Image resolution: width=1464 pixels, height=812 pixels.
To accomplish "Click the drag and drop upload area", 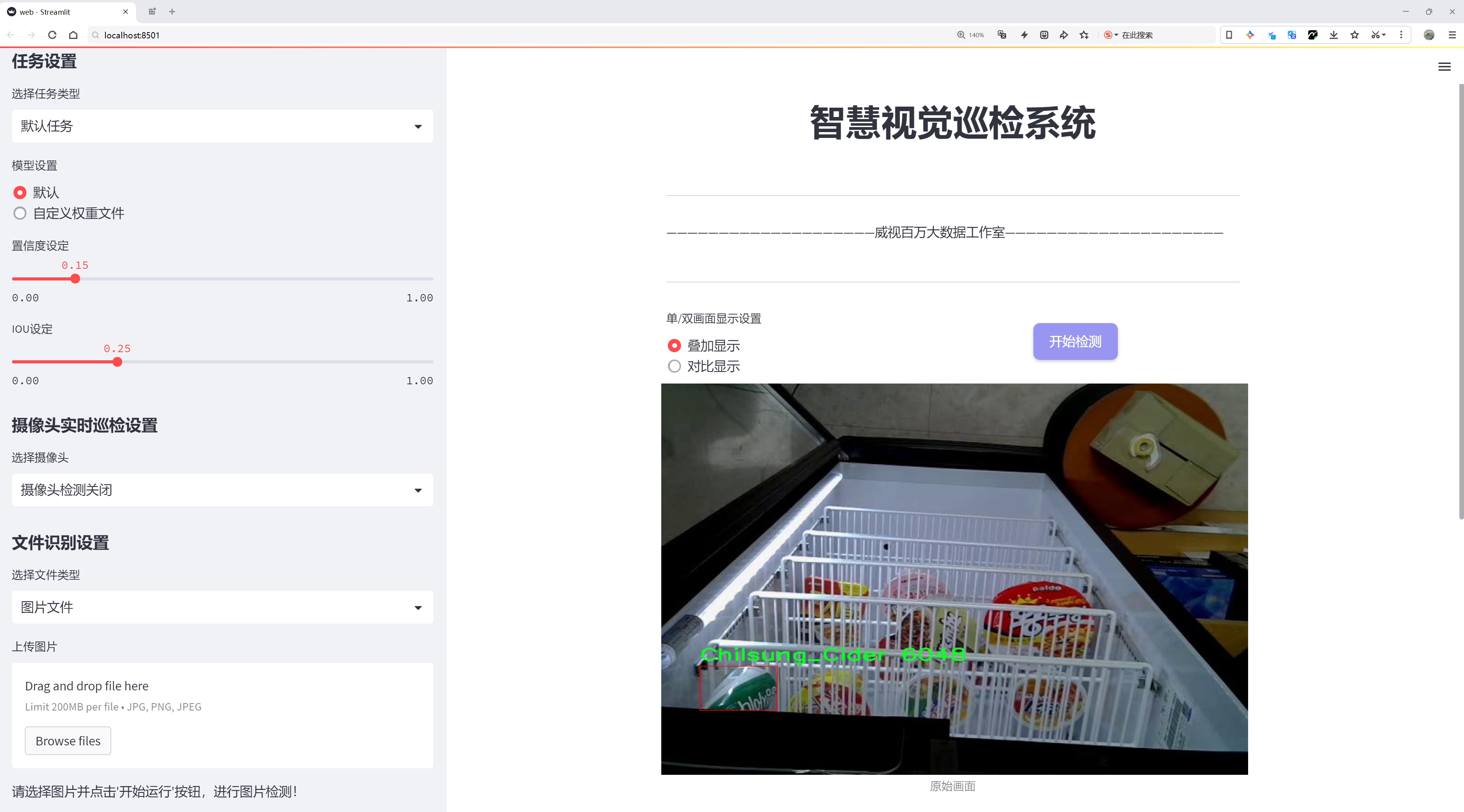I will click(222, 716).
